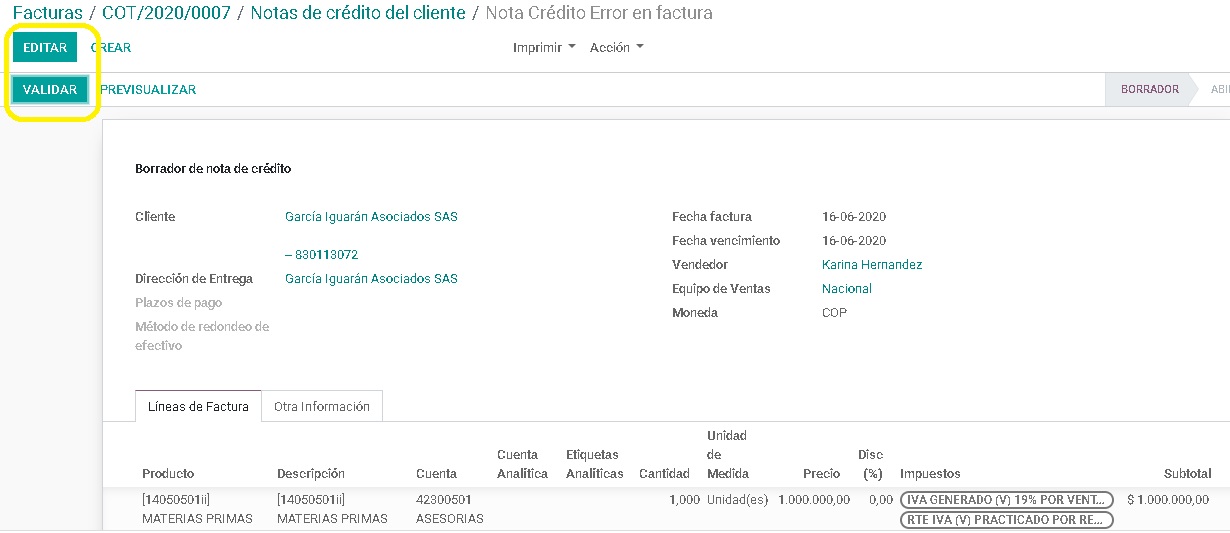This screenshot has width=1230, height=533.
Task: Click the price value 1.000.000,00
Action: coord(814,499)
